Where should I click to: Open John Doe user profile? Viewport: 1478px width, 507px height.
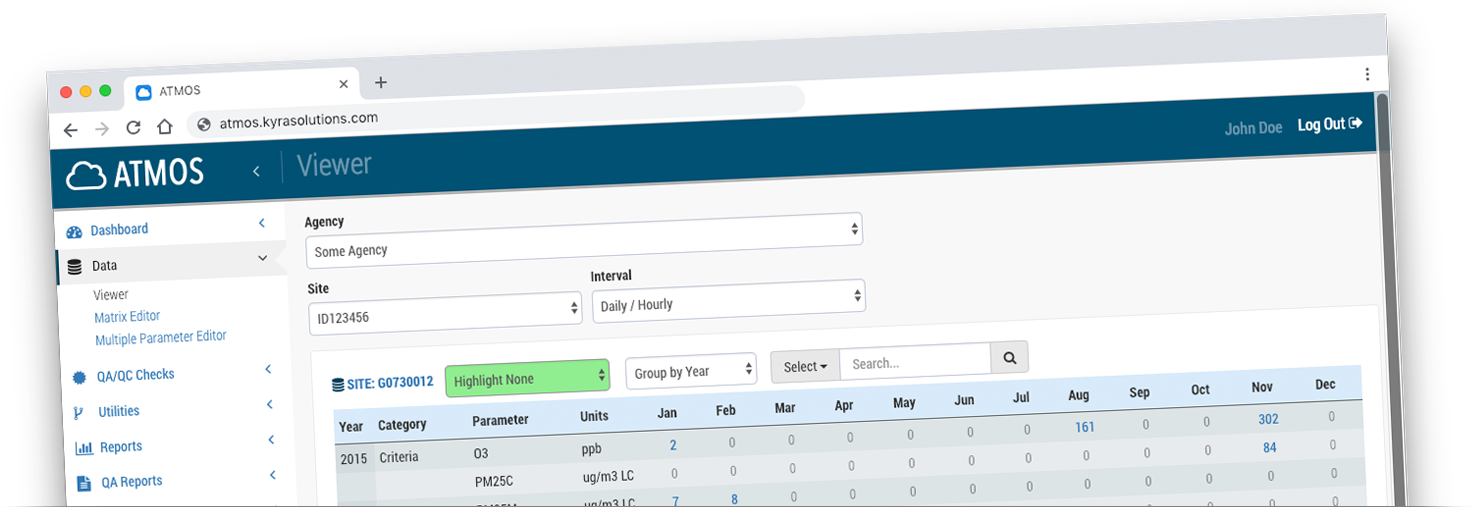1253,128
